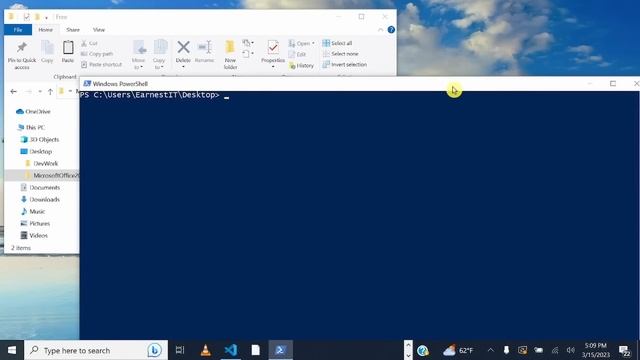Open File Explorer help icon

pos(391,30)
